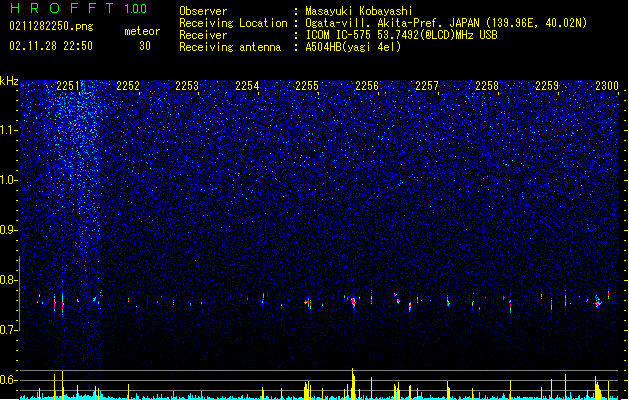Click the tallest yellow intensity spike near 2256
This screenshot has height=400, width=629.
coord(353,384)
